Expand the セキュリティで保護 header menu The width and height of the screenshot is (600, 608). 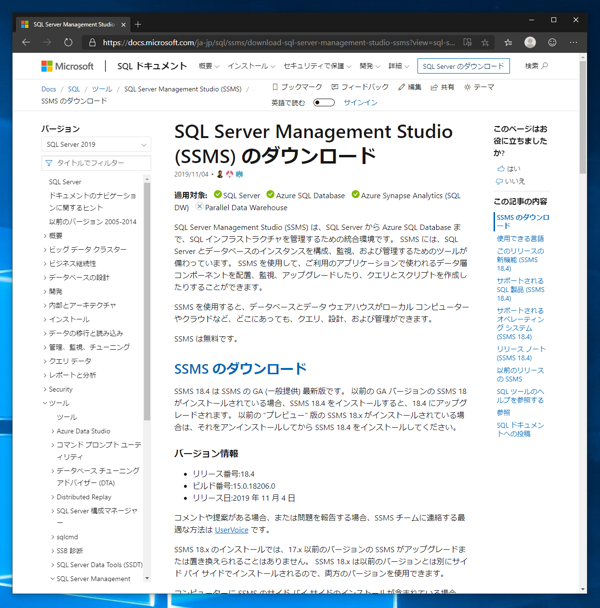[x=317, y=66]
